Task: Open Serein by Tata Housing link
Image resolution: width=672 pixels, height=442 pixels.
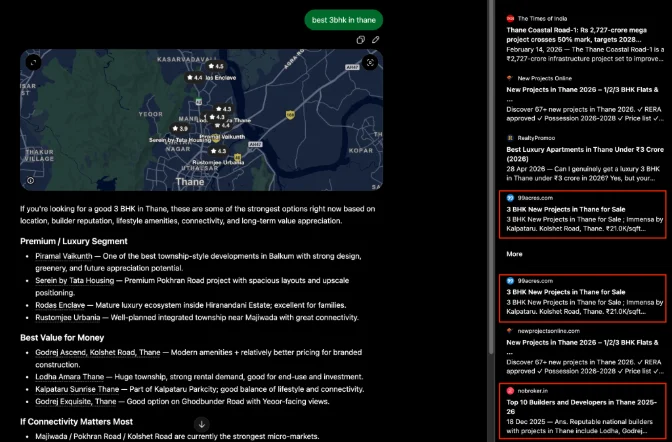Action: [x=75, y=280]
